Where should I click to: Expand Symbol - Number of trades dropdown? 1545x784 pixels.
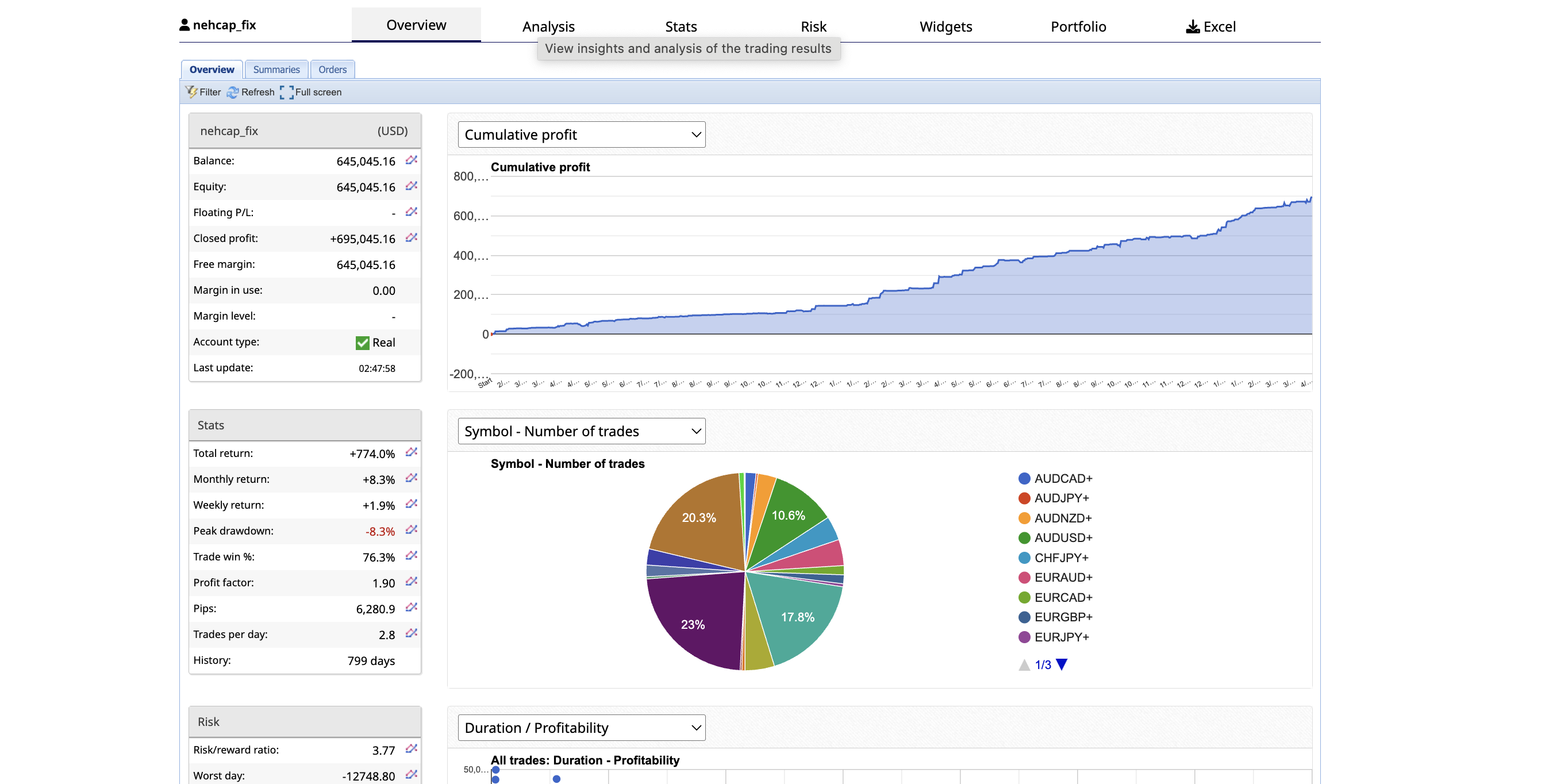[x=581, y=431]
